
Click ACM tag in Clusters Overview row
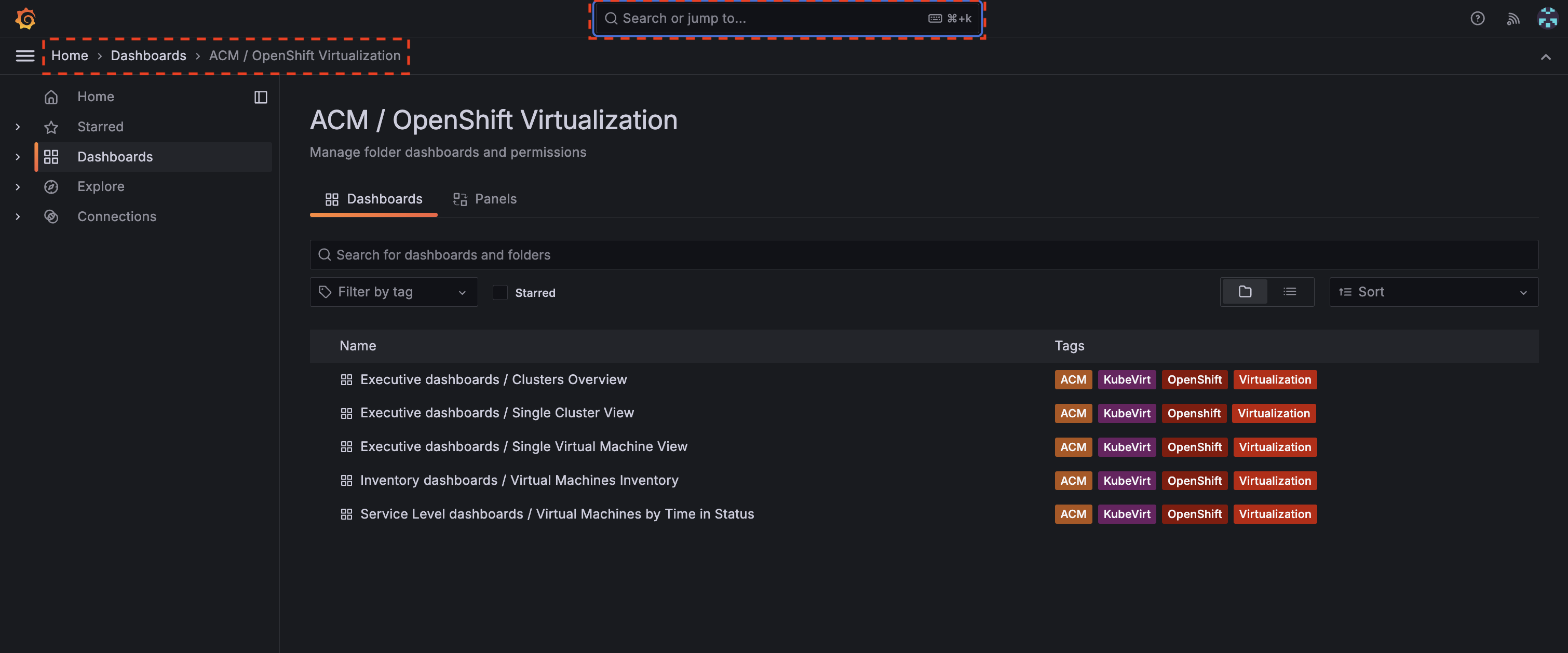(1073, 380)
